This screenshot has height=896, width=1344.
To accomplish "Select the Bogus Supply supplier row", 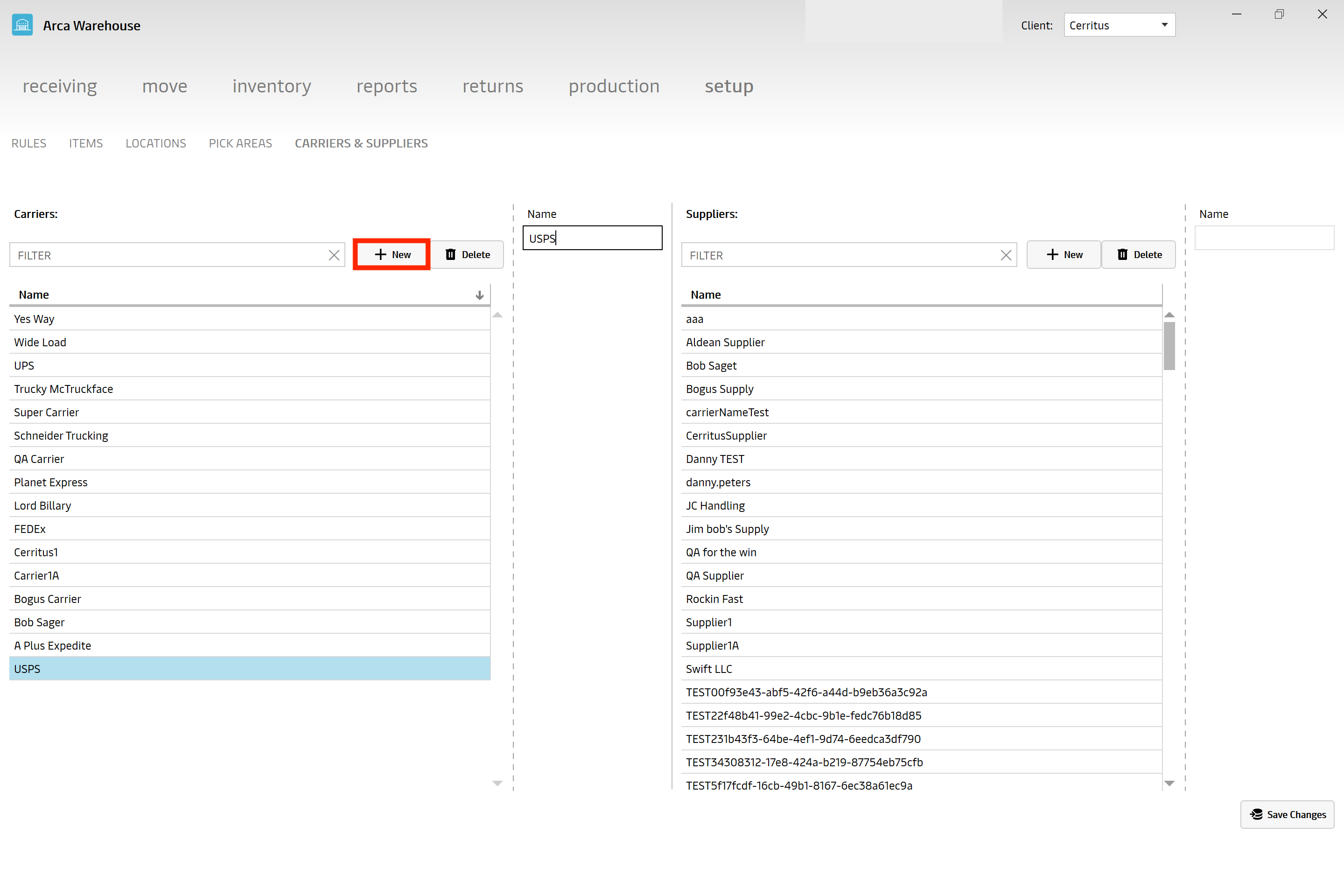I will point(922,389).
